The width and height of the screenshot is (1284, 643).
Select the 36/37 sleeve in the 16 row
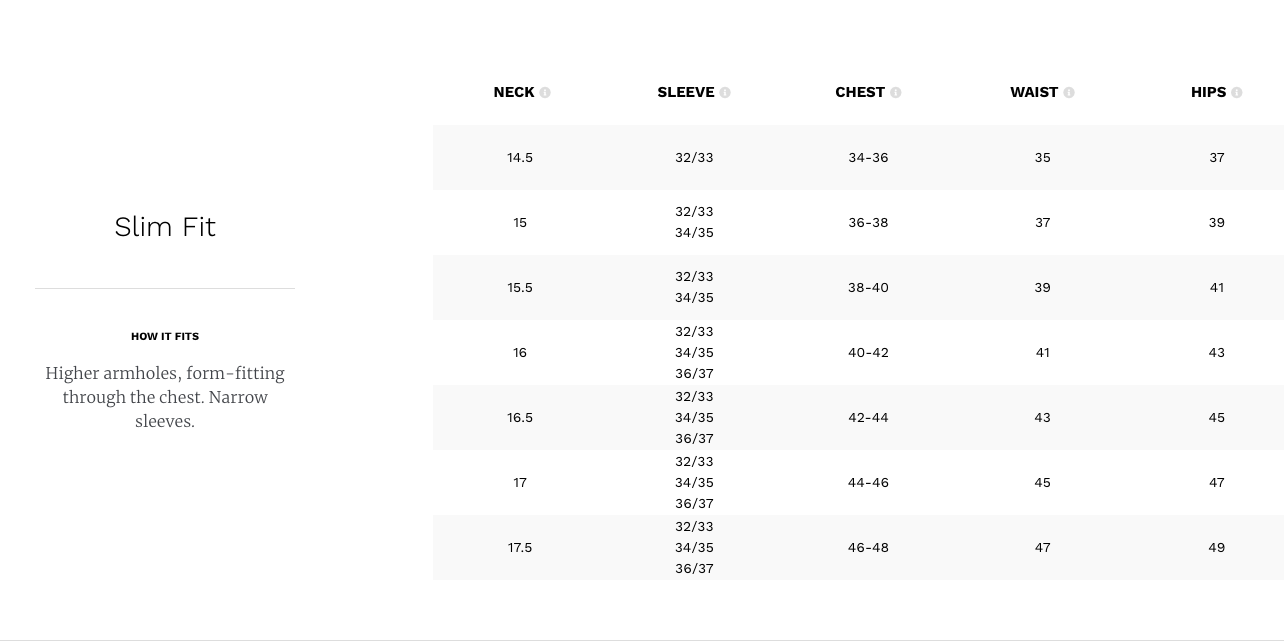(694, 374)
